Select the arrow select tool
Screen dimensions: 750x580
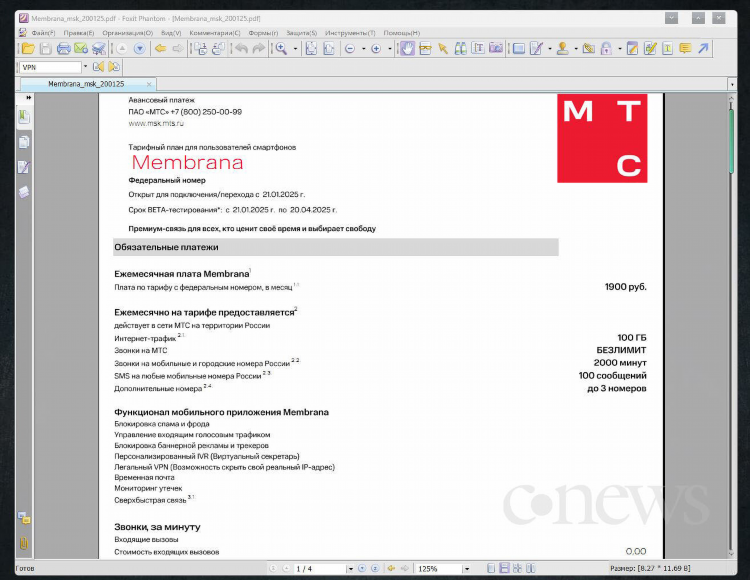click(443, 49)
